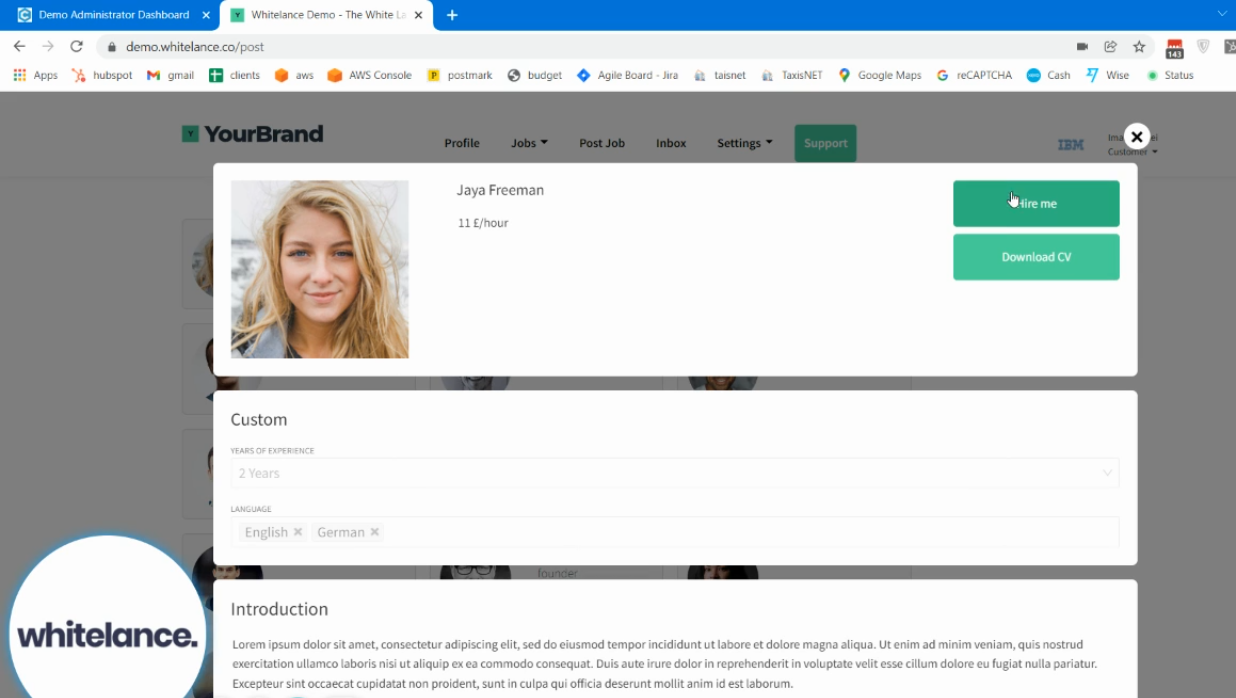Go forward in browser history

[48, 46]
